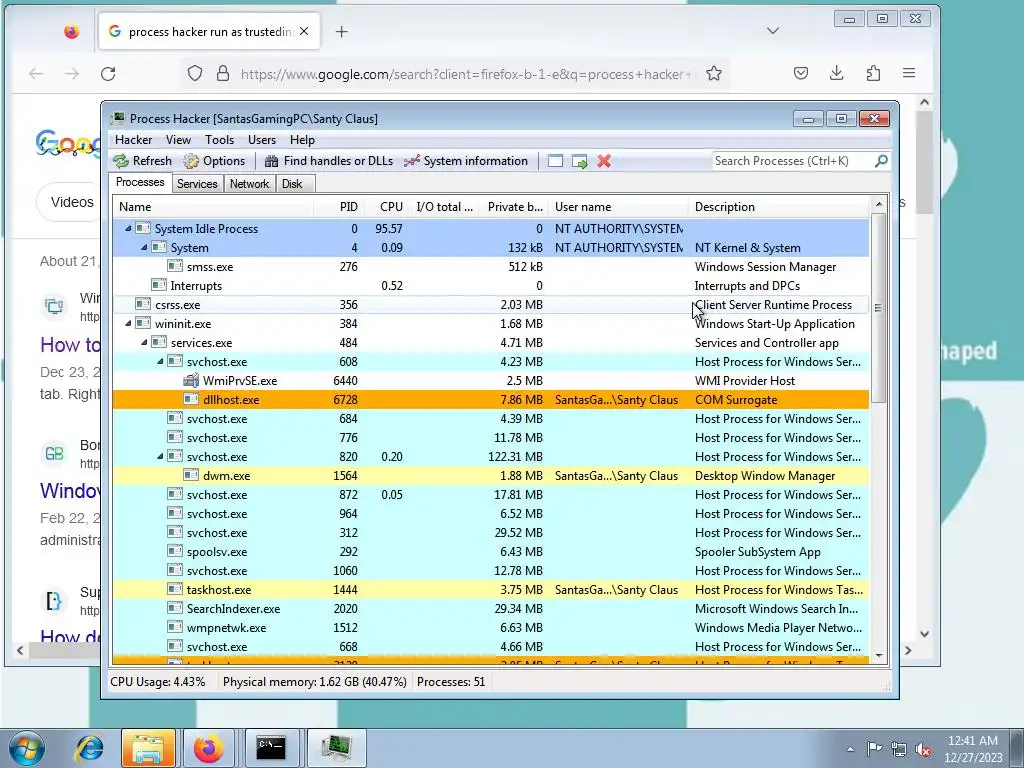This screenshot has width=1024, height=768.
Task: Click the taskbar clock showing 12:41 AM
Action: (972, 749)
